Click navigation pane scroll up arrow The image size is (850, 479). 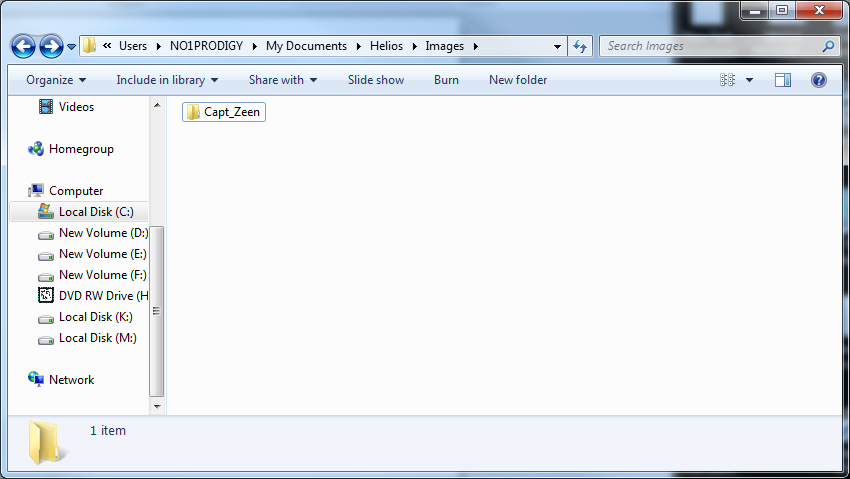pyautogui.click(x=157, y=105)
